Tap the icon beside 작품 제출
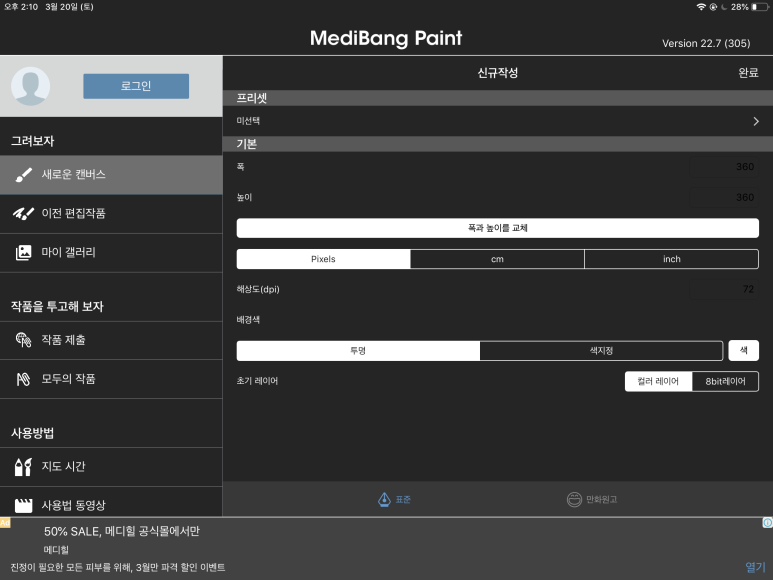 pos(23,340)
